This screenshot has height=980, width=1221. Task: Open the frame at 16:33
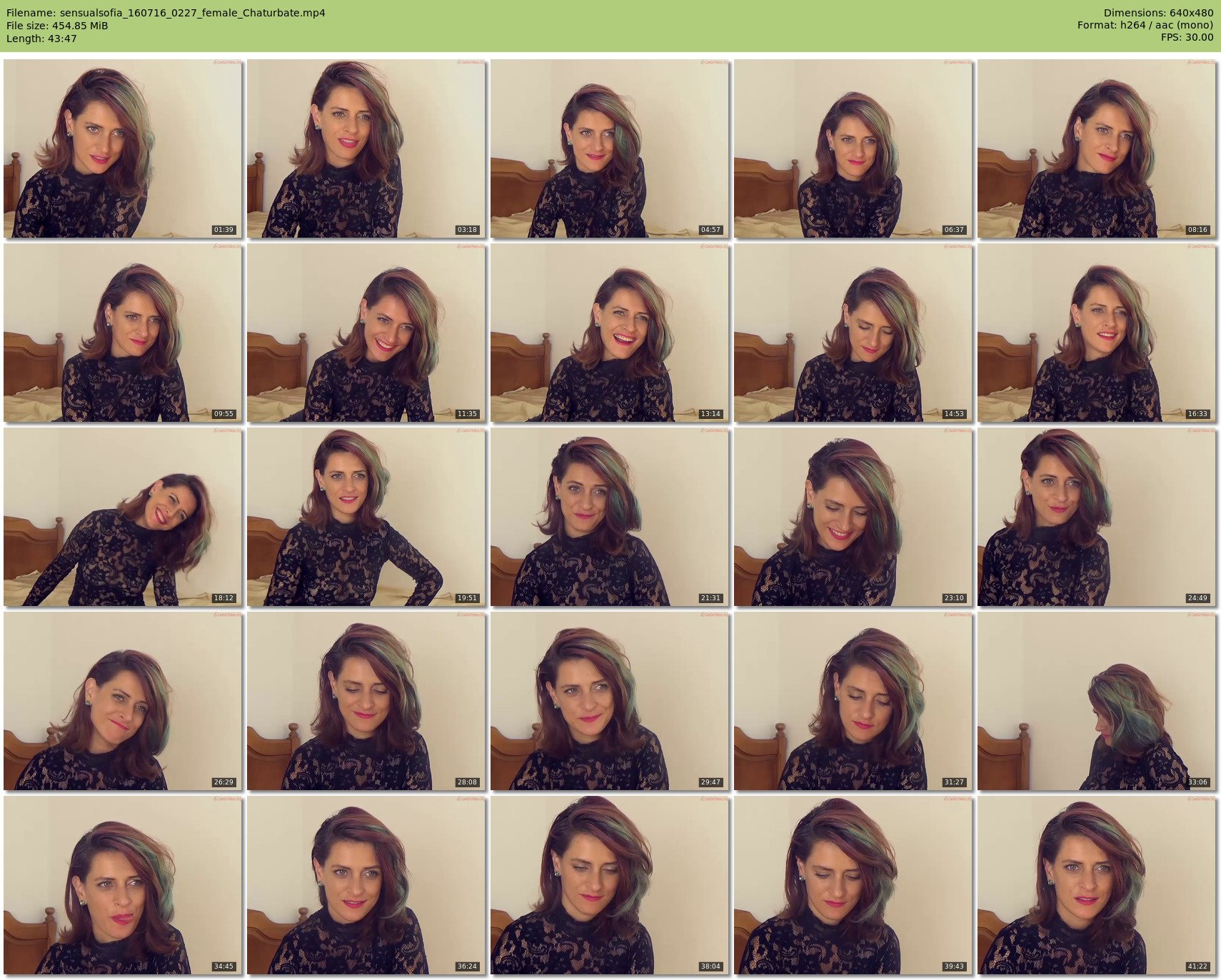point(1097,333)
